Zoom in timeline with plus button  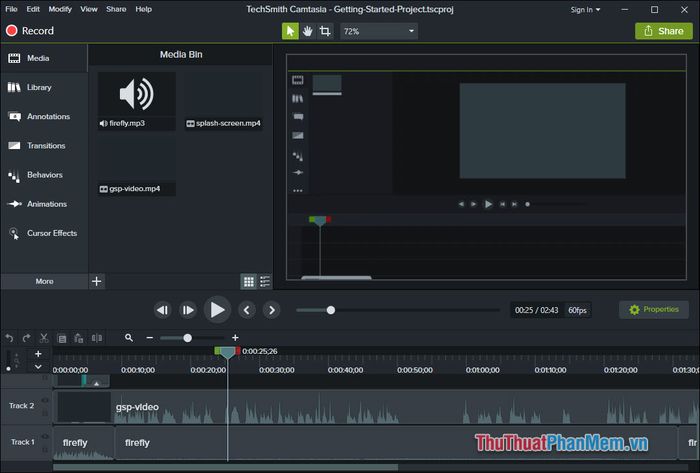235,338
